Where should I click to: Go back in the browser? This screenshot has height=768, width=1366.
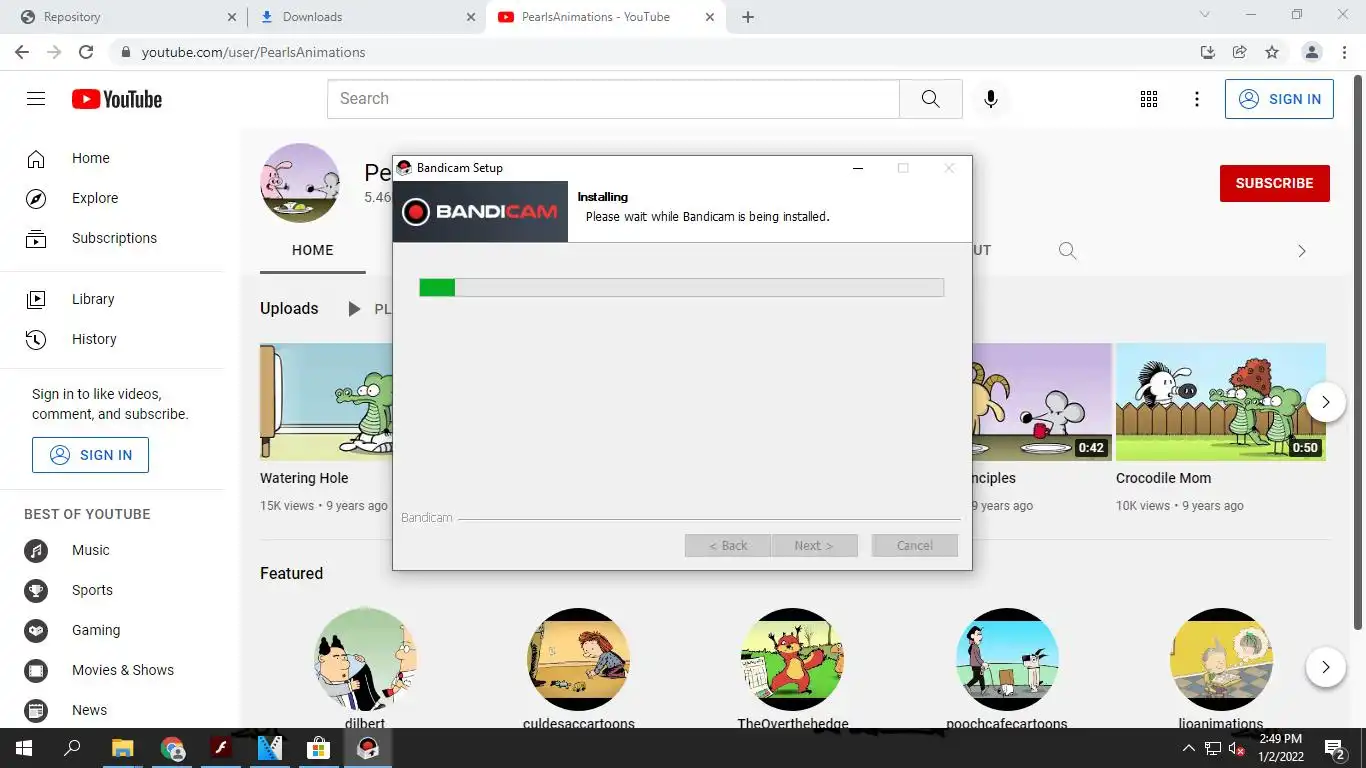(x=22, y=52)
